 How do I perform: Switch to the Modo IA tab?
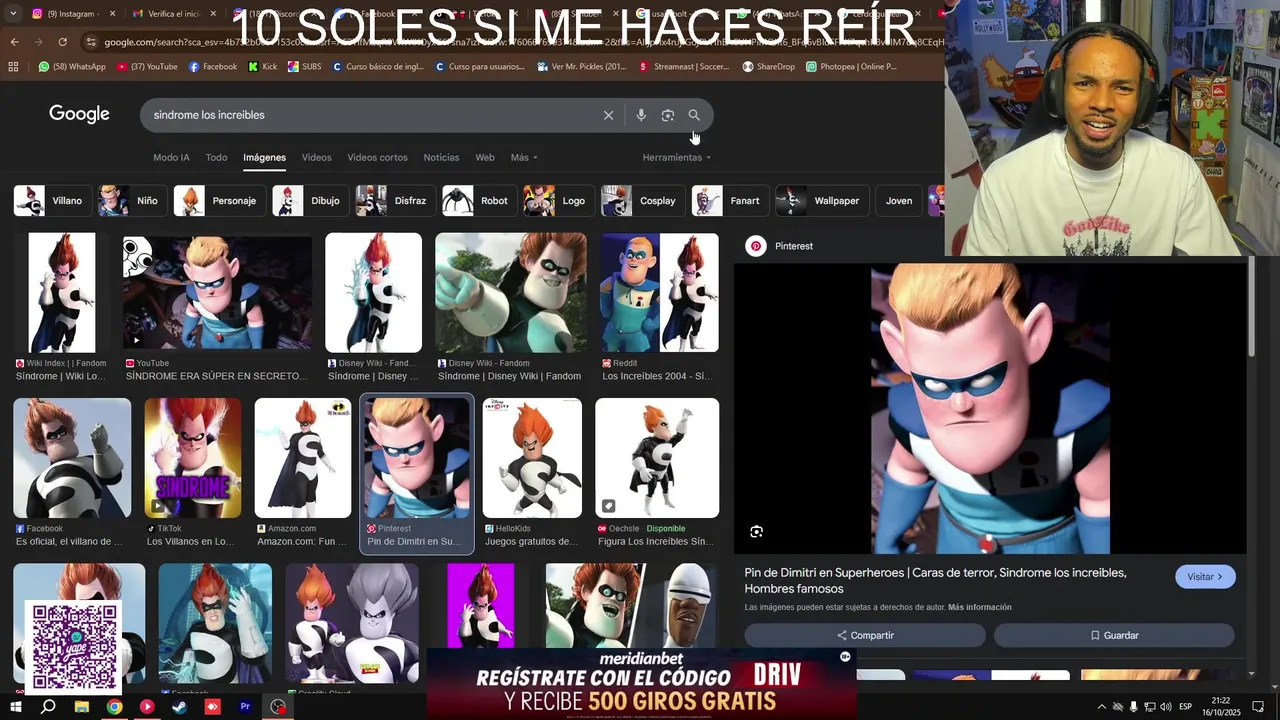coord(171,157)
